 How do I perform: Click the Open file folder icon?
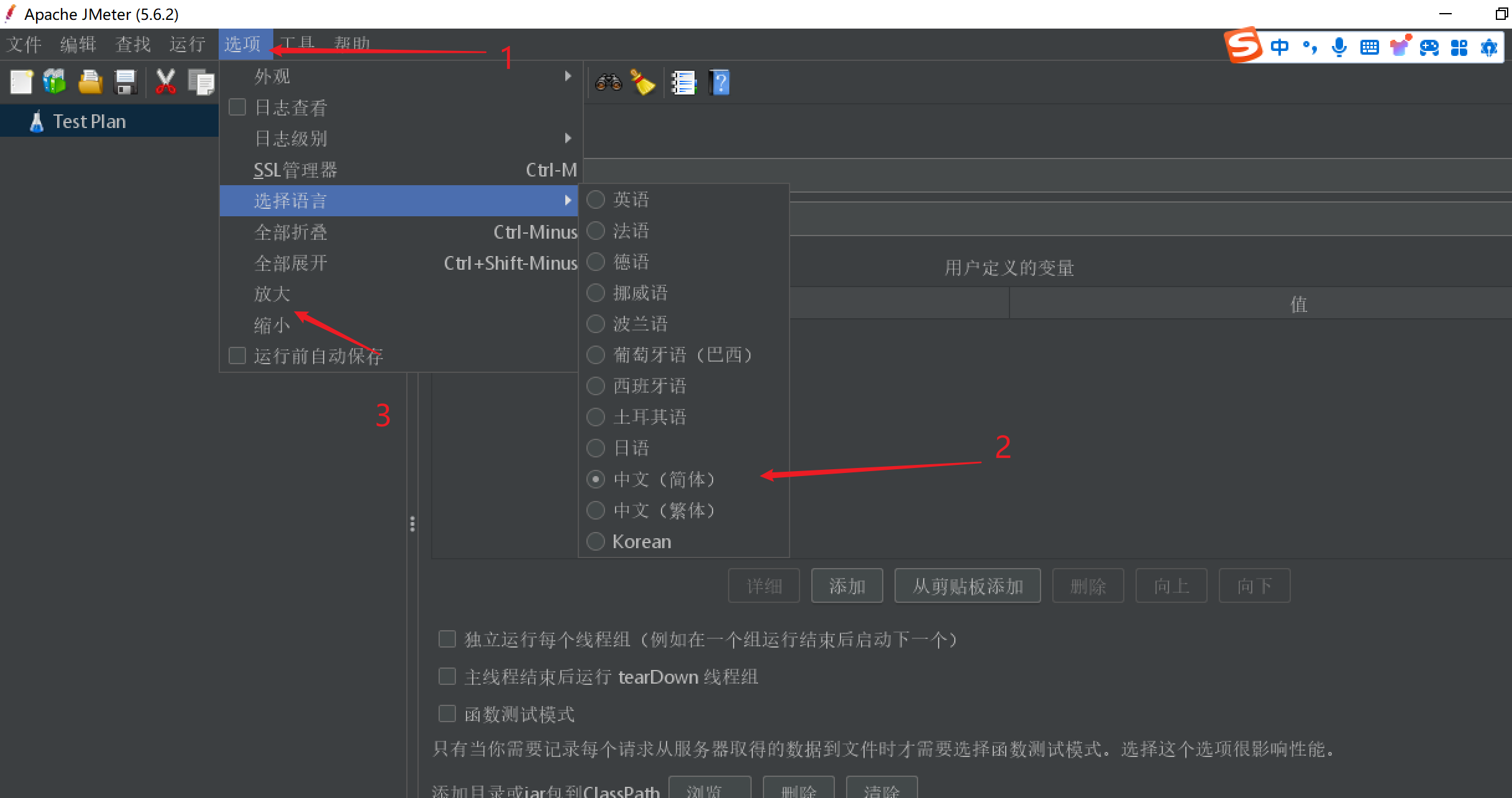click(x=90, y=82)
